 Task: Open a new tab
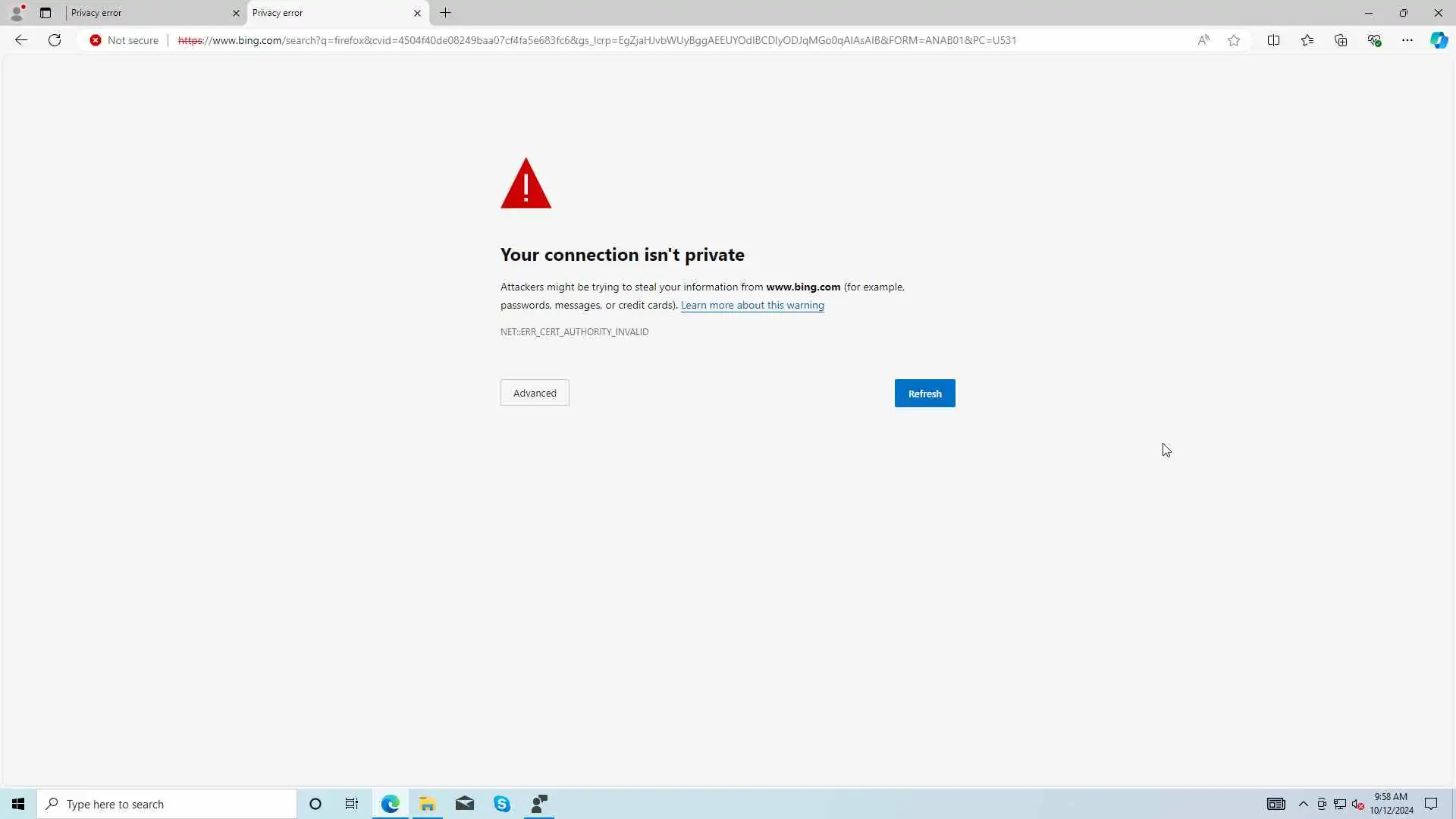click(445, 13)
